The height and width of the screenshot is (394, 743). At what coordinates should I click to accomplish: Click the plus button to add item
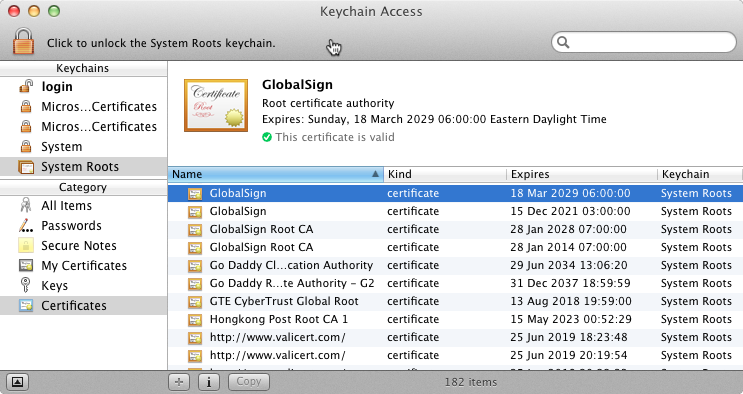click(179, 382)
